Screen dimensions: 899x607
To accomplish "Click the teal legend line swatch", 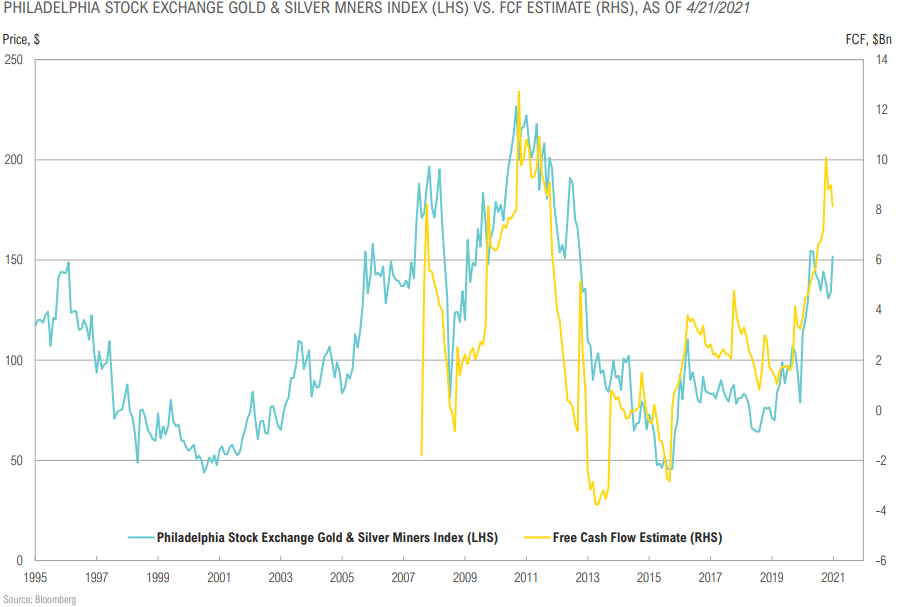I will point(141,538).
